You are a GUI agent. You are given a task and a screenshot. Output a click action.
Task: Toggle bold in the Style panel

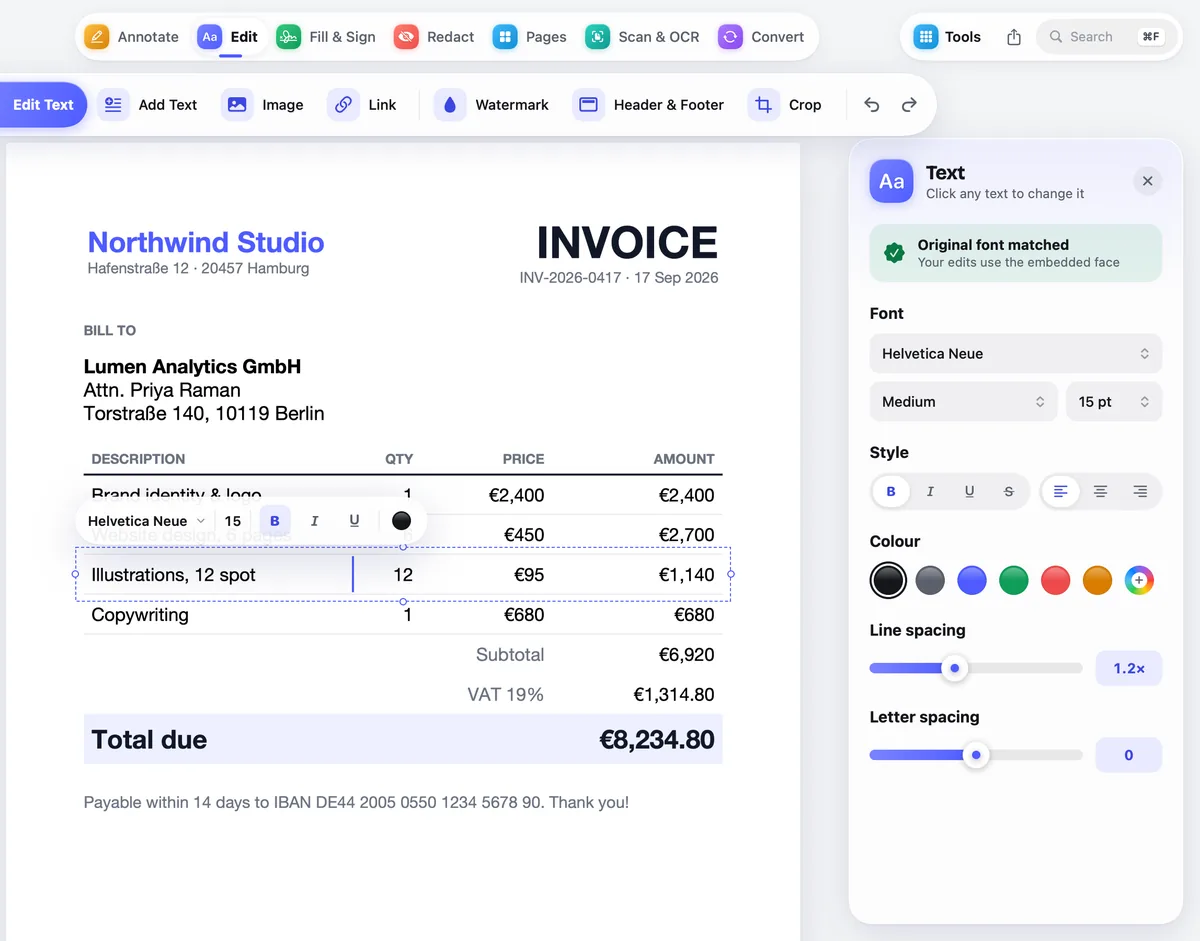891,491
